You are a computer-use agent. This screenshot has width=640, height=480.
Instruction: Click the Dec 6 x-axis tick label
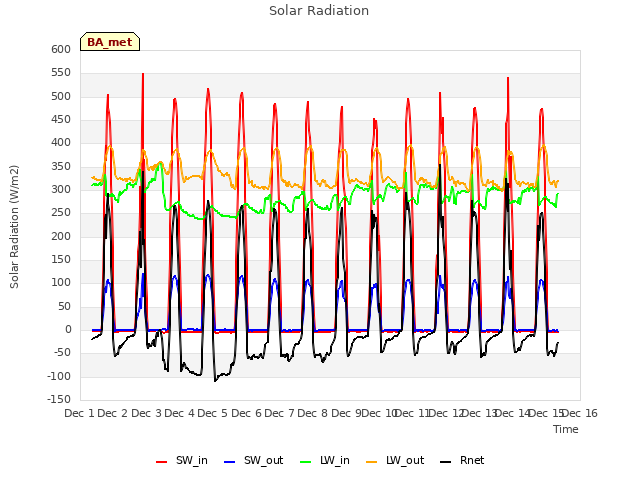(246, 413)
